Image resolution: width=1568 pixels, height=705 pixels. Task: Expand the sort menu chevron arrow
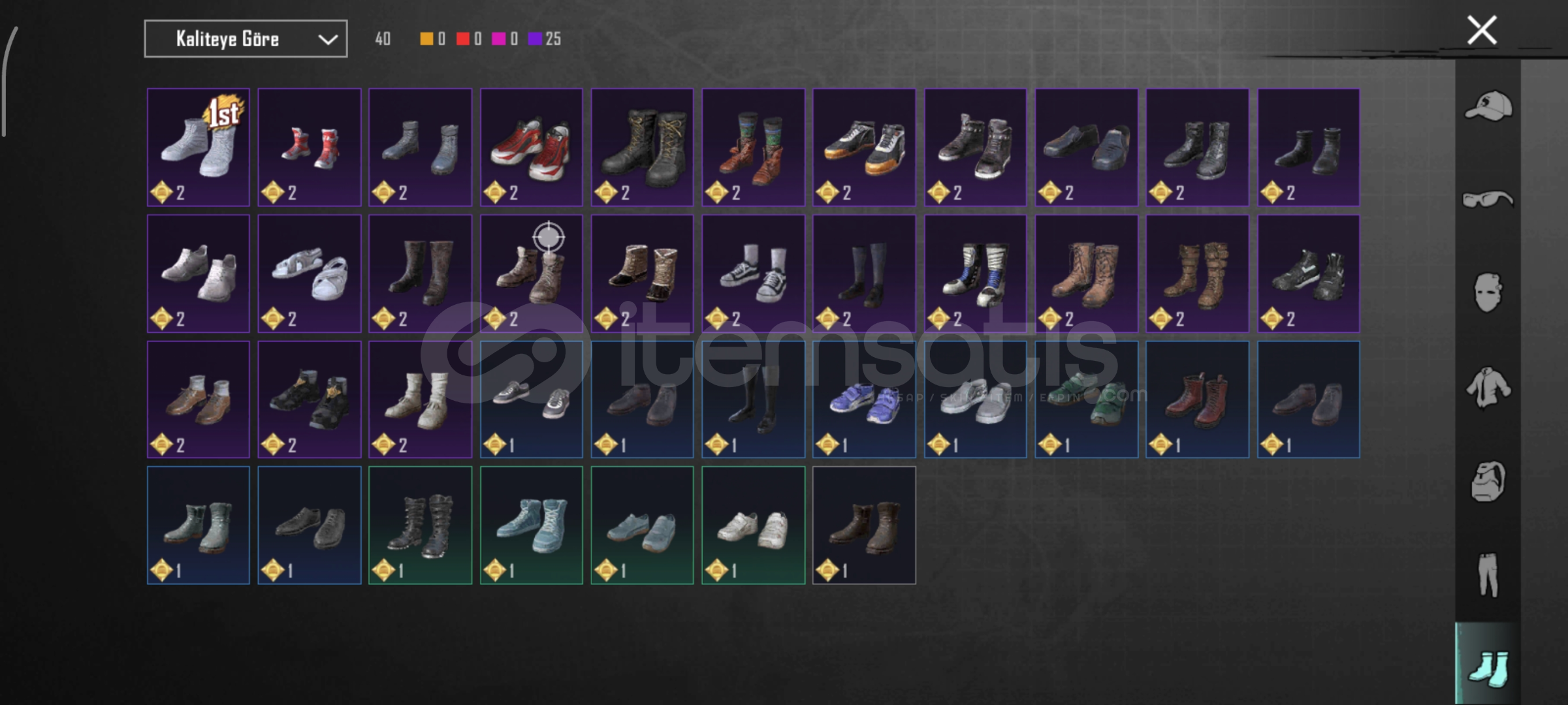point(327,40)
